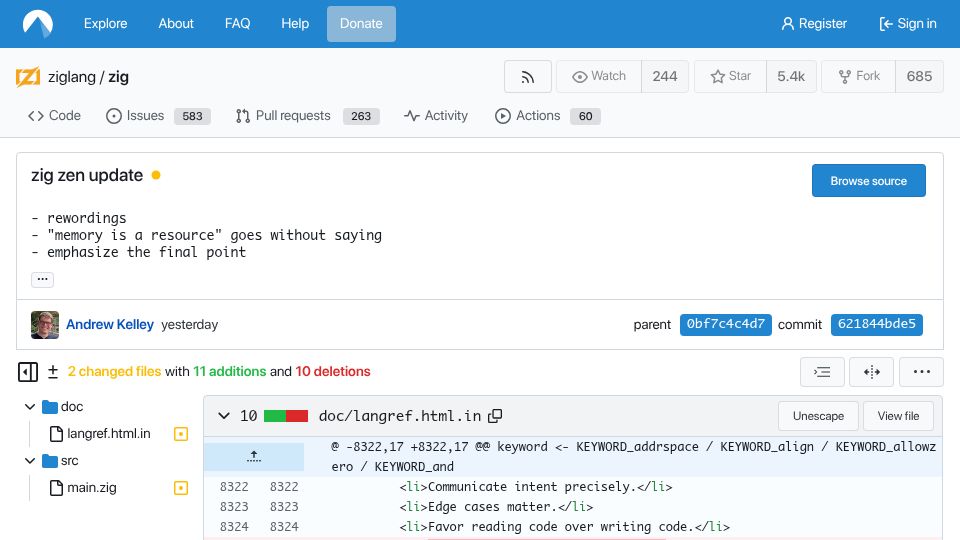Screen dimensions: 960x540
Task: View the 244 watchers count
Action: coord(665,77)
